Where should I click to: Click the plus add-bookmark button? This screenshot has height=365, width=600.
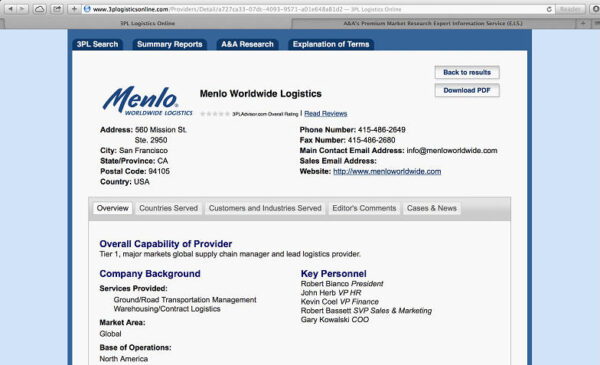(74, 9)
